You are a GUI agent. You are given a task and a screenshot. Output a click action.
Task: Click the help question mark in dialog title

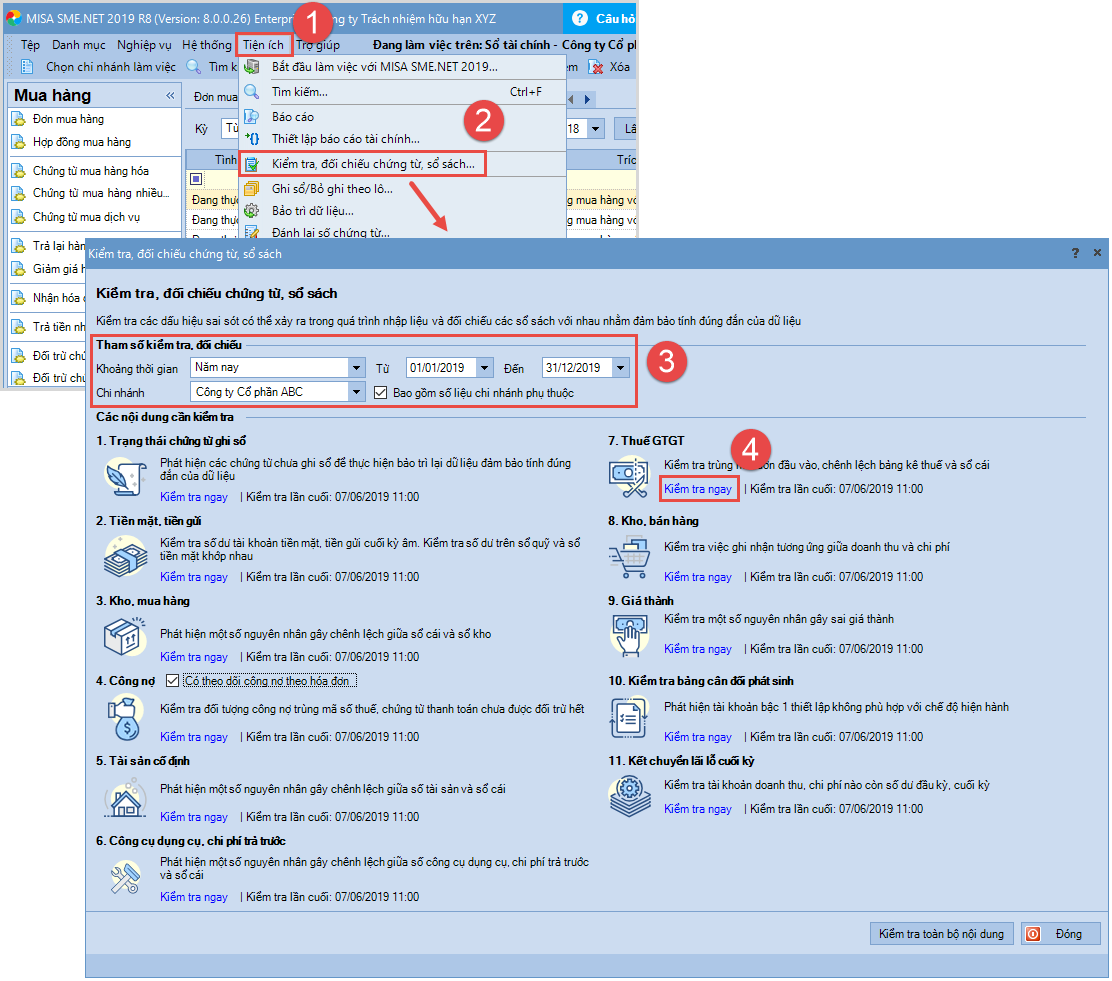pyautogui.click(x=1075, y=253)
